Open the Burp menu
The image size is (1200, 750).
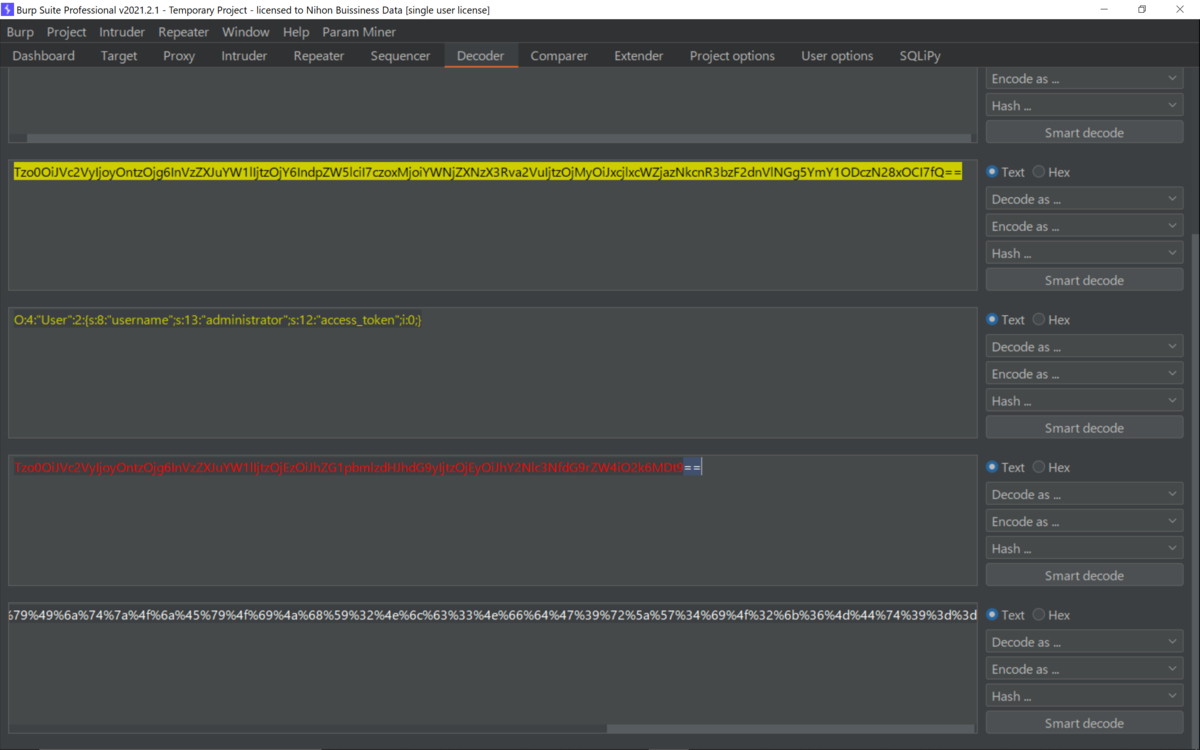point(20,32)
